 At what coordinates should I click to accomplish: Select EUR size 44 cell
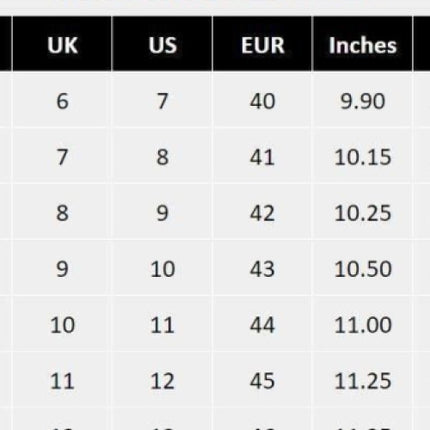coord(262,325)
